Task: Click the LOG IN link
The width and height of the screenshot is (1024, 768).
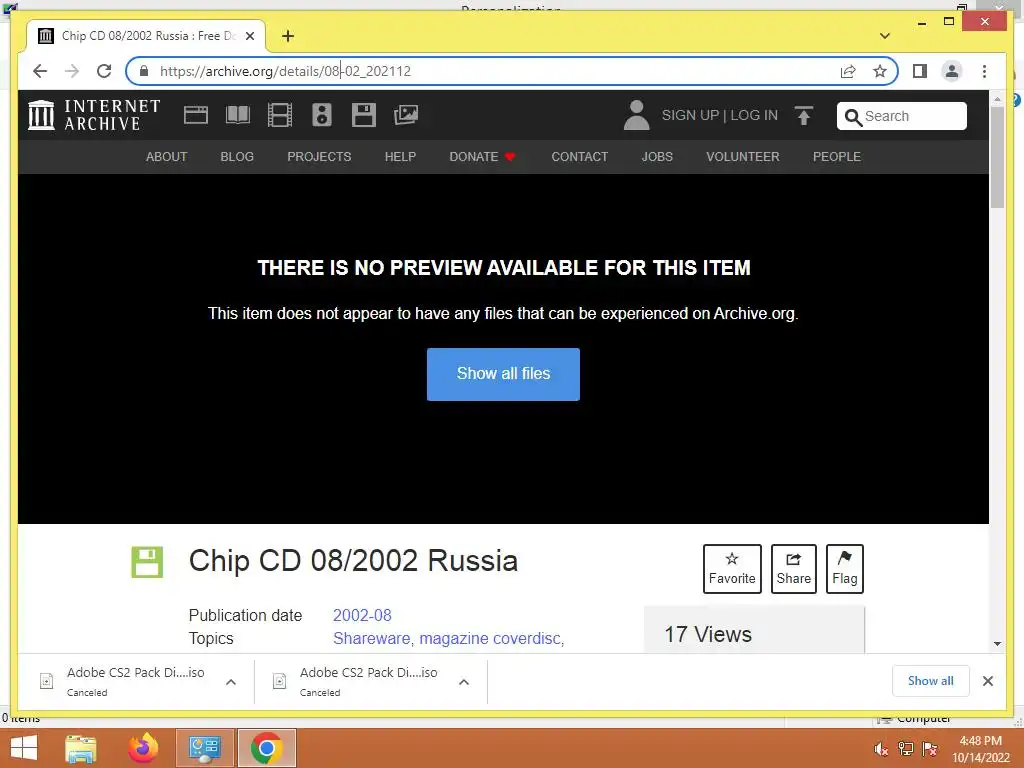Action: pos(754,115)
